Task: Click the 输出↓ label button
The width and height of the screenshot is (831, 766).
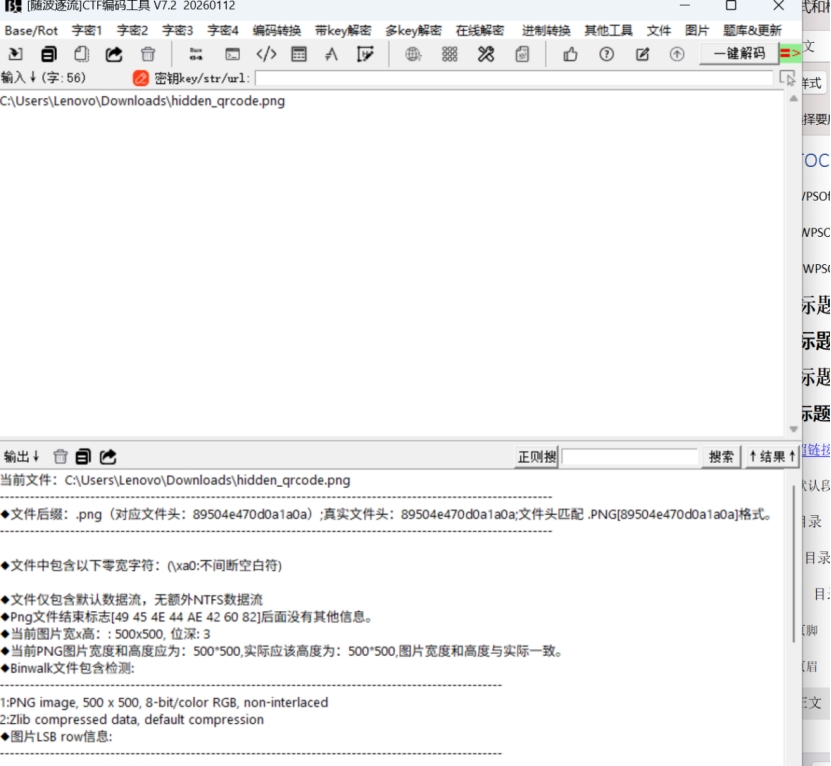Action: [x=21, y=456]
